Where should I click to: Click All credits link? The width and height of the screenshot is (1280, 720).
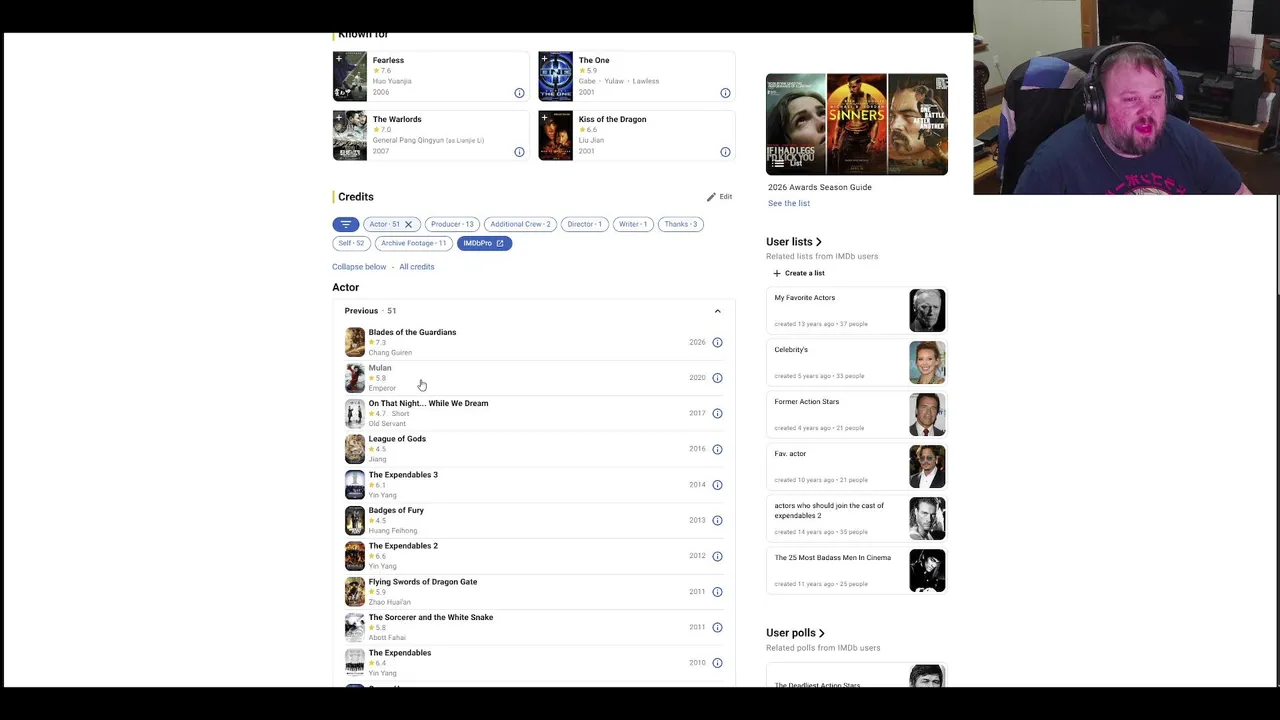(417, 267)
